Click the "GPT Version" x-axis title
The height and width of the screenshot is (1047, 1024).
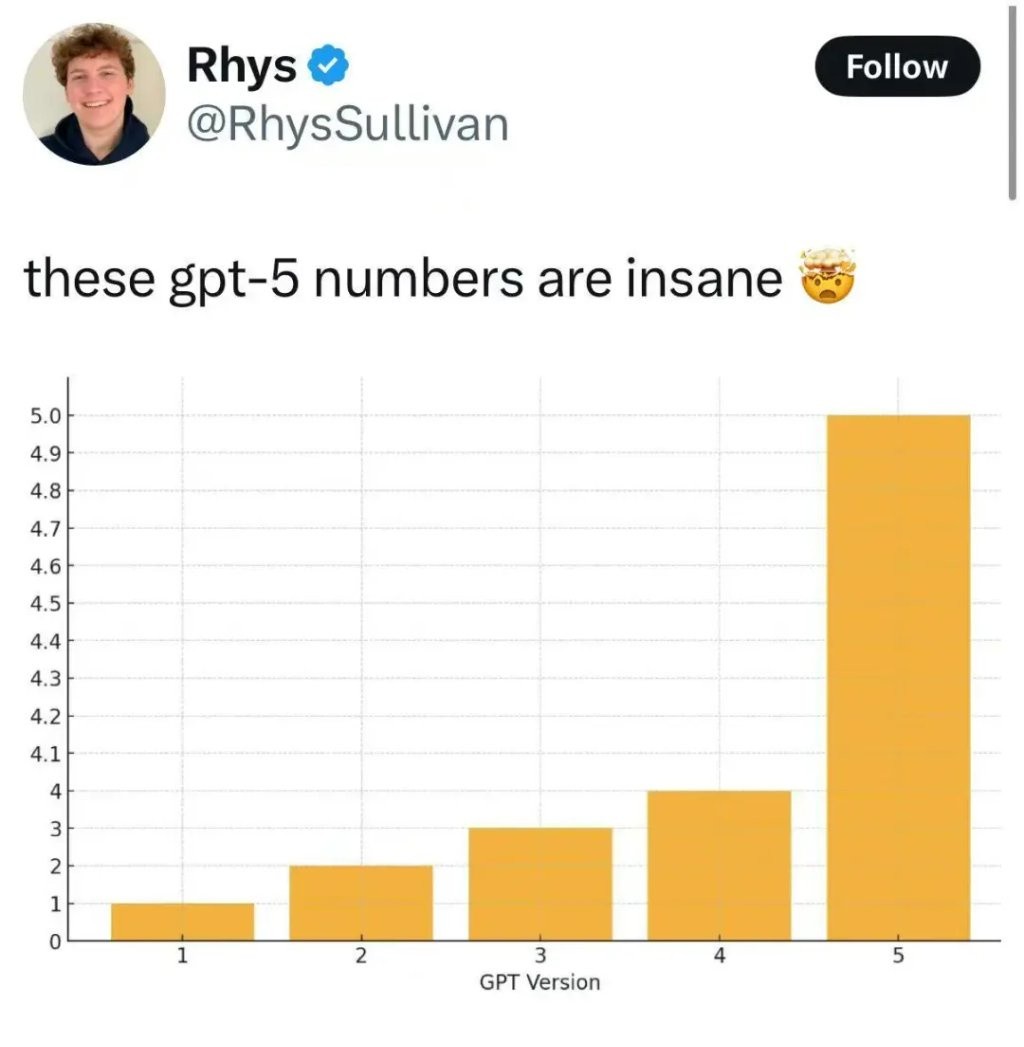pos(540,982)
